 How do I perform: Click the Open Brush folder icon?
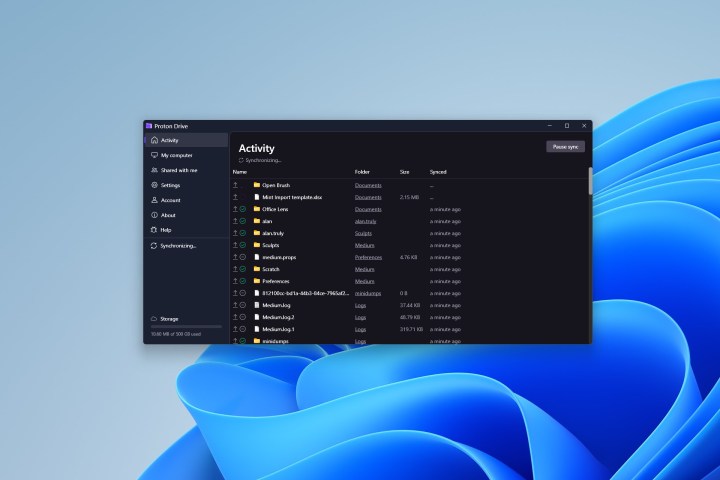pyautogui.click(x=257, y=185)
